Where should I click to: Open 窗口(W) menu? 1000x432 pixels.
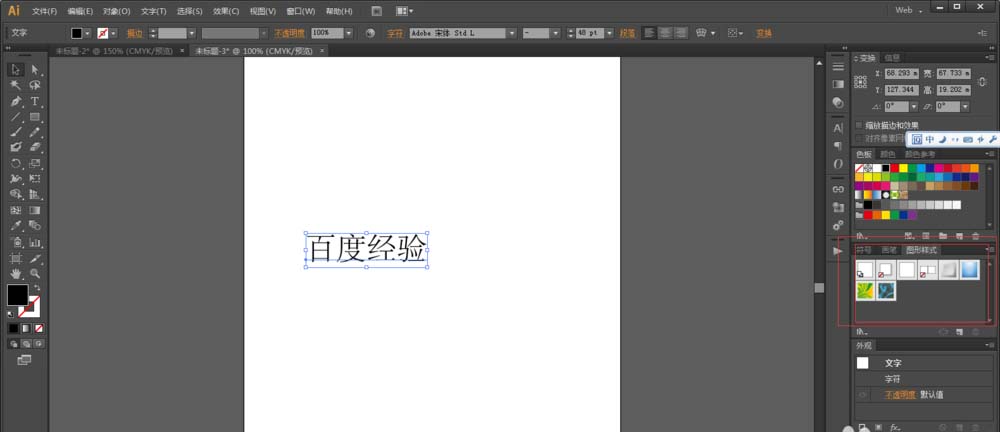click(x=301, y=11)
